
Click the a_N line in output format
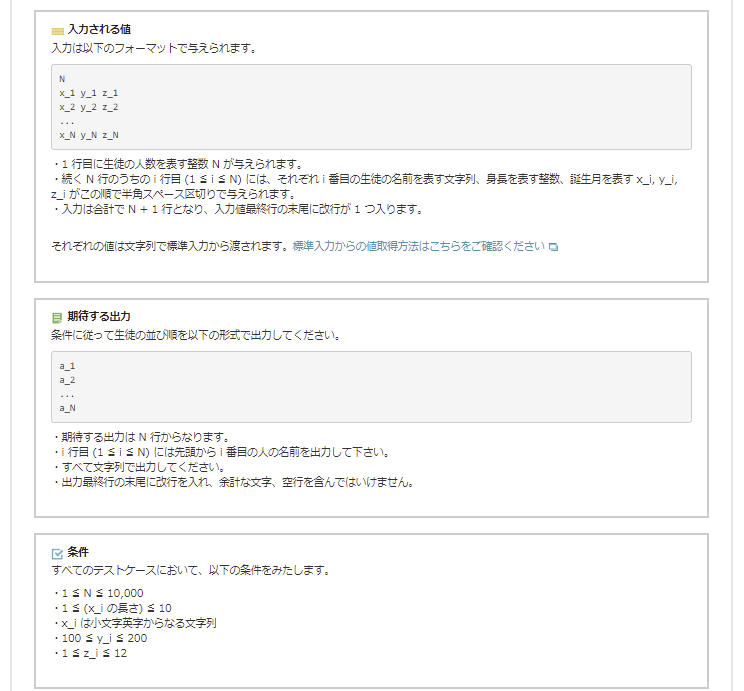(68, 408)
